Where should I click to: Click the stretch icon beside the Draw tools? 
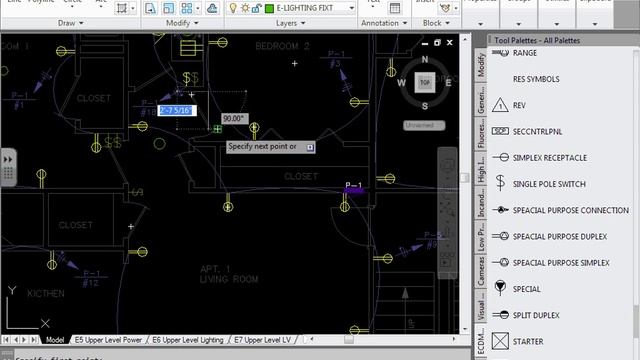pyautogui.click(x=122, y=8)
